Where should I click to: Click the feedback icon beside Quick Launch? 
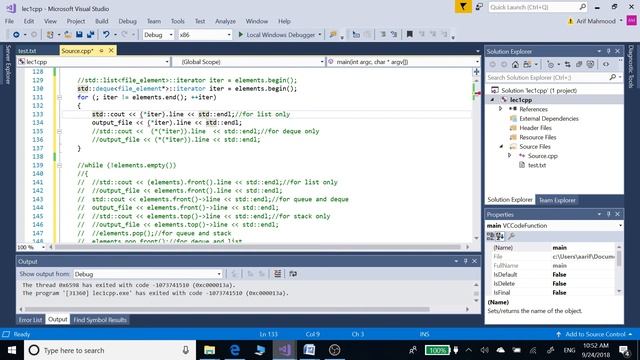[x=479, y=7]
